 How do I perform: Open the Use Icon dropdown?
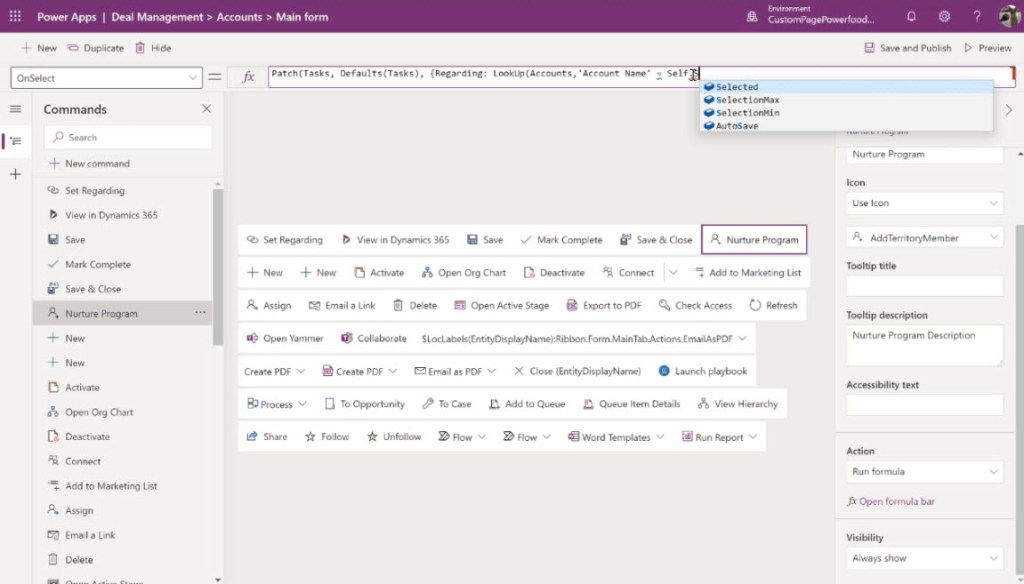click(924, 203)
